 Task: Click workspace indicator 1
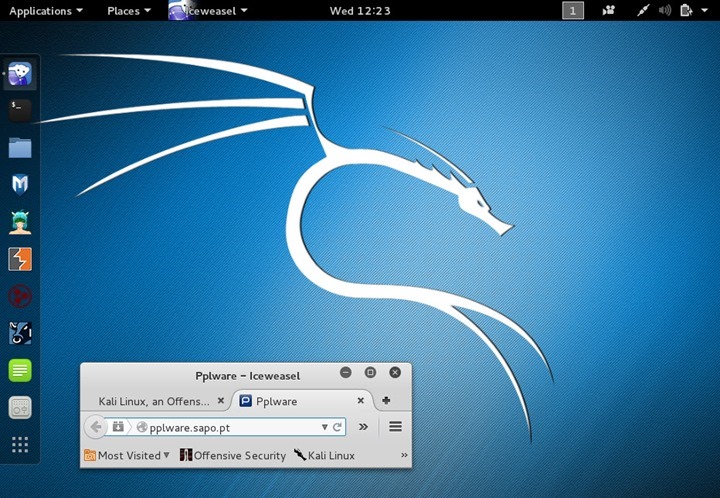pyautogui.click(x=573, y=11)
